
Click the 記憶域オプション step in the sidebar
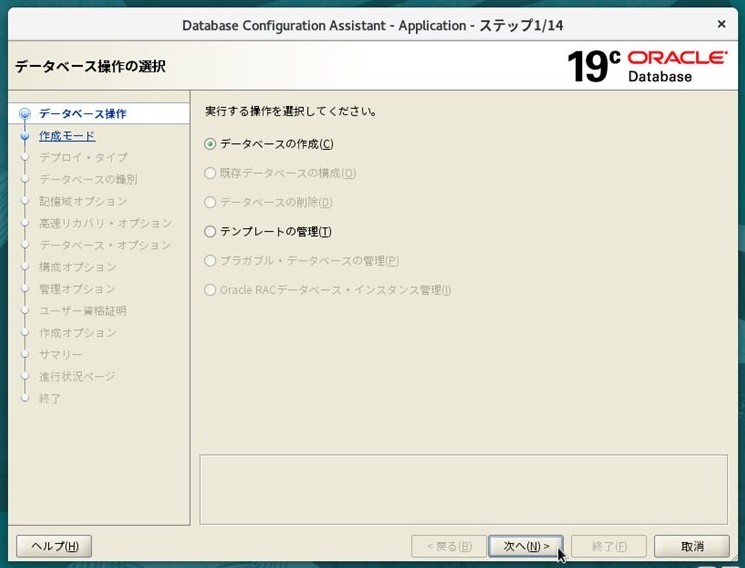(83, 201)
